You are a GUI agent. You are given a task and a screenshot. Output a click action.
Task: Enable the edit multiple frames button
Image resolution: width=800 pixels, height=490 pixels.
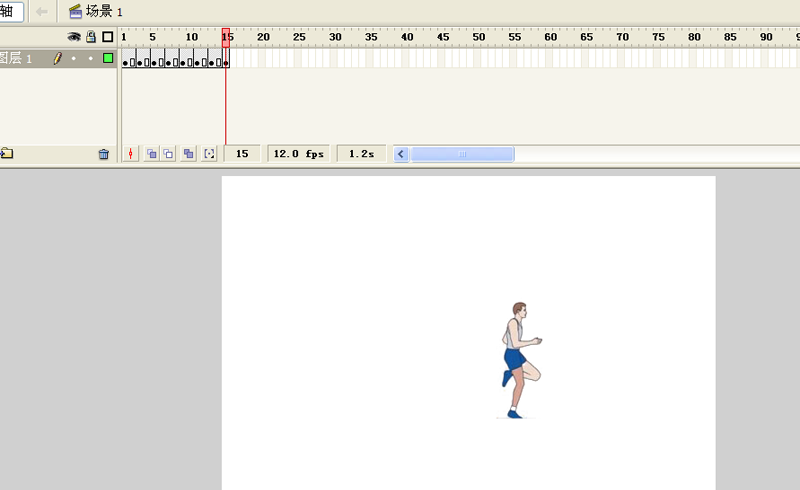pyautogui.click(x=189, y=154)
